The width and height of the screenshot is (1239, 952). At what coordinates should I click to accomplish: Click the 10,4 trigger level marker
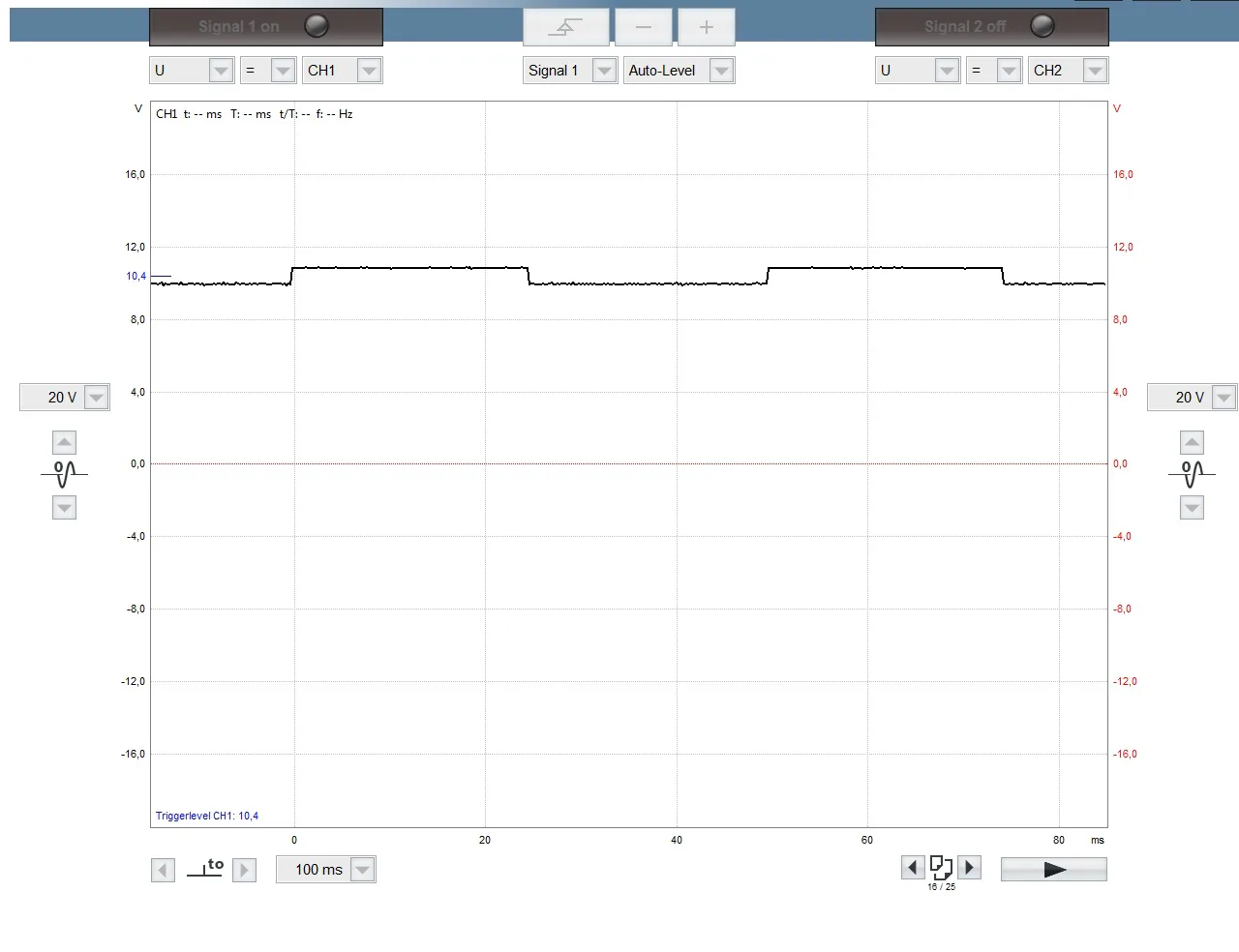136,277
